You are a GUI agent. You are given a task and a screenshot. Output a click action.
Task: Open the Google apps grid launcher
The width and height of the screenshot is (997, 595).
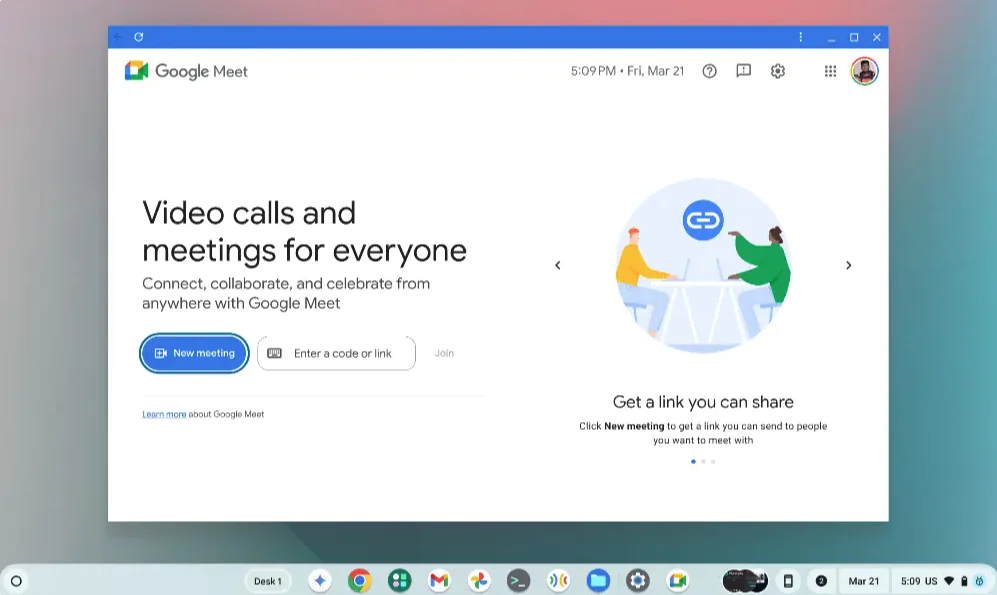(830, 71)
